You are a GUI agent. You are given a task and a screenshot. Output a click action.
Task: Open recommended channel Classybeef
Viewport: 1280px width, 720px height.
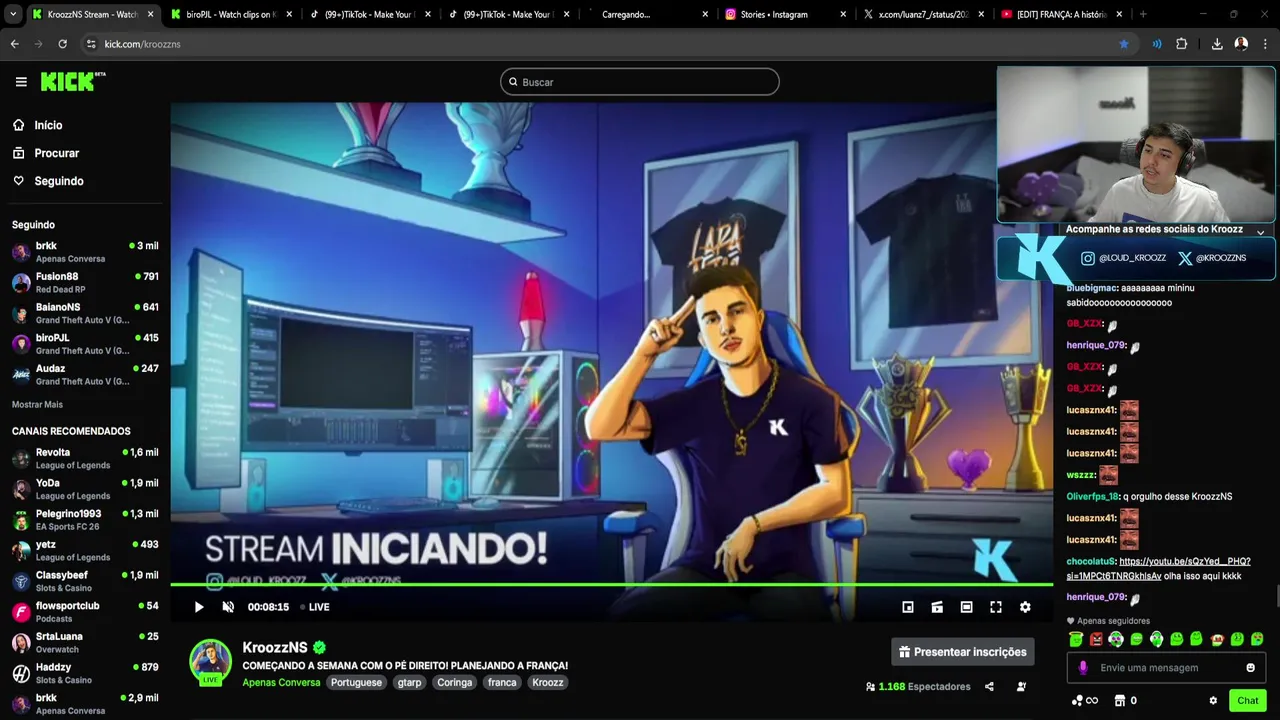pyautogui.click(x=85, y=581)
